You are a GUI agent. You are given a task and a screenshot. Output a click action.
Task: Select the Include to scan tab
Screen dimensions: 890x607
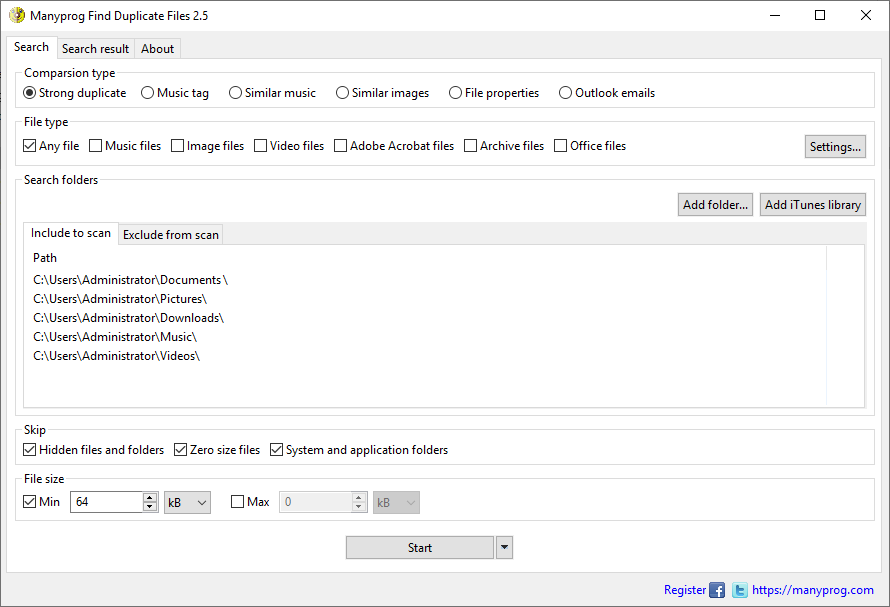click(71, 233)
